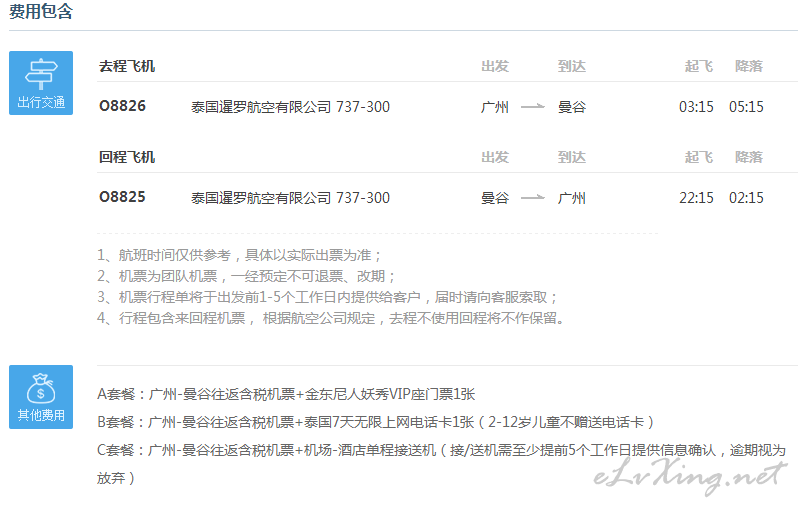This screenshot has height=509, width=798.
Task: Click the 其他费用 money bag icon
Action: pyautogui.click(x=41, y=397)
